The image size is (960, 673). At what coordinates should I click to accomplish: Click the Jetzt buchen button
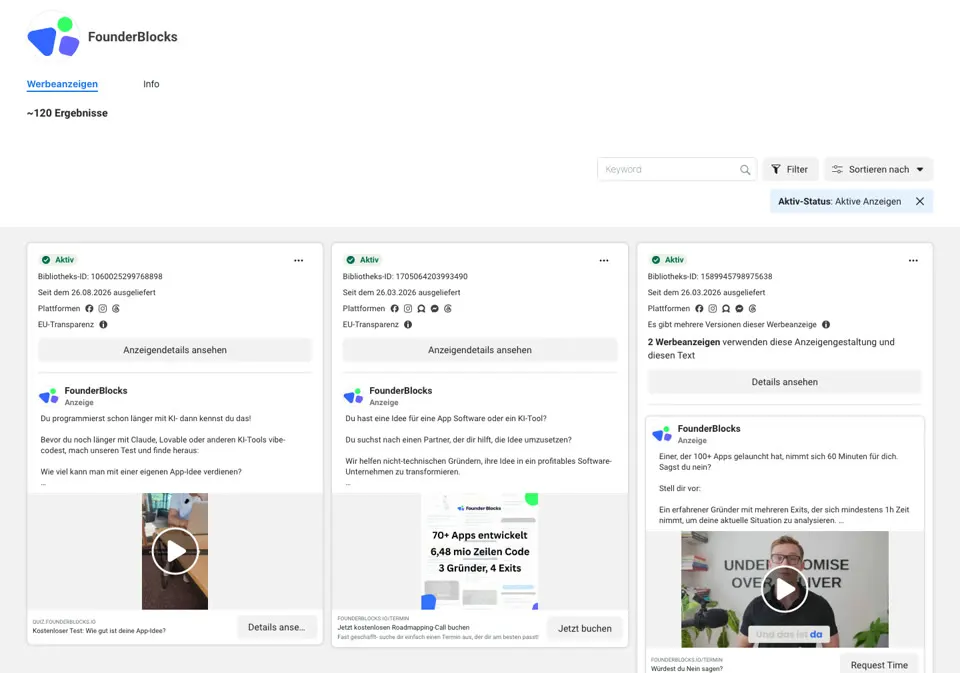[585, 628]
